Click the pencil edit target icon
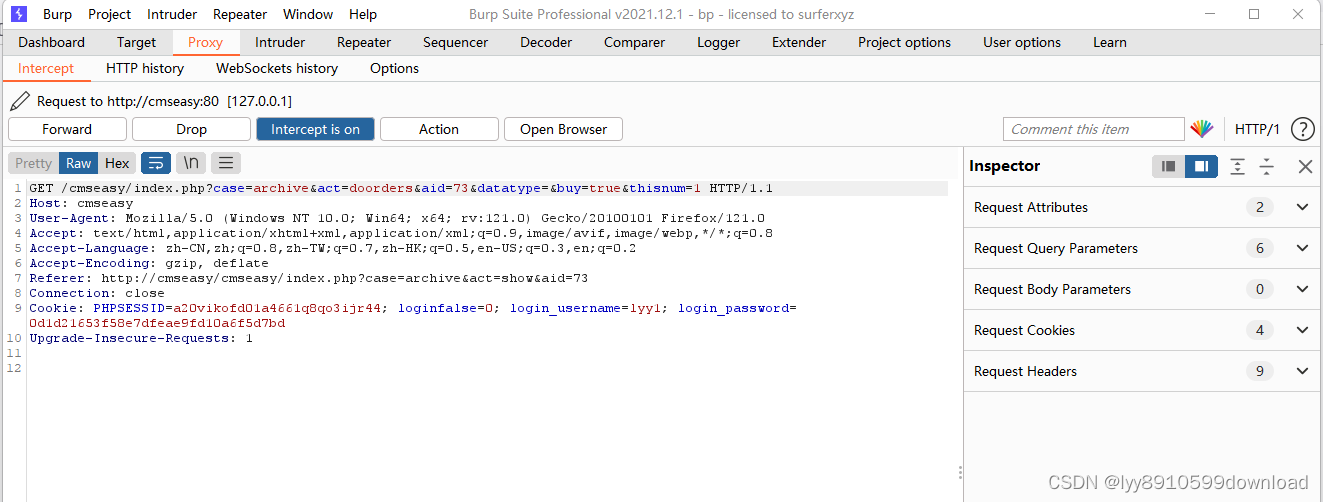The image size is (1323, 502). point(20,101)
